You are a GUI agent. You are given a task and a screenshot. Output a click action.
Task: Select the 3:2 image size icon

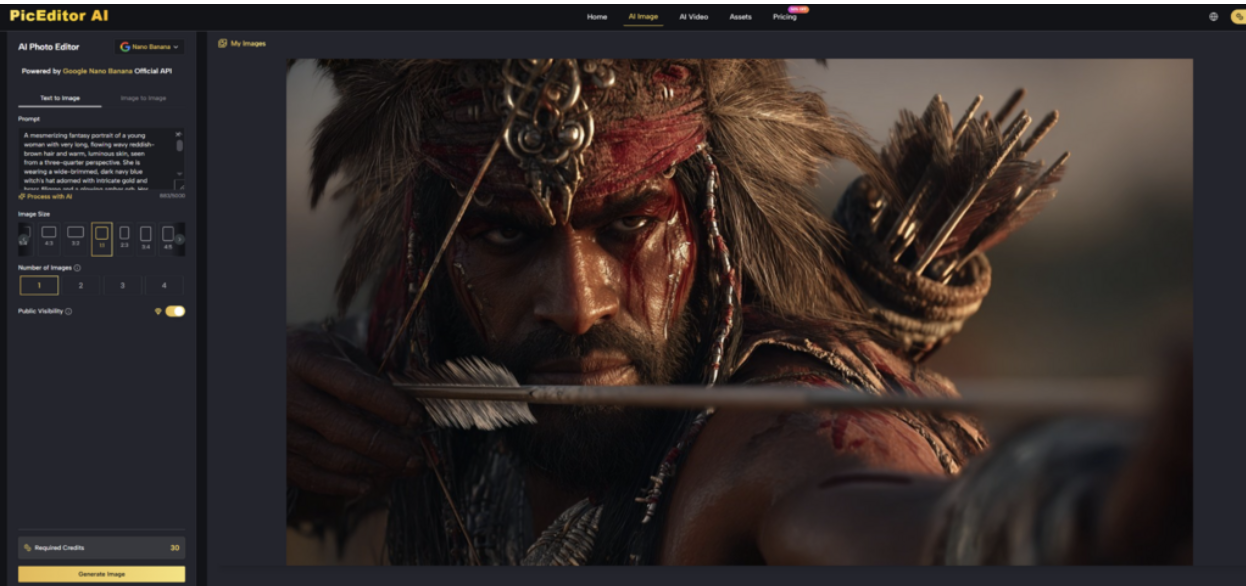(x=75, y=235)
